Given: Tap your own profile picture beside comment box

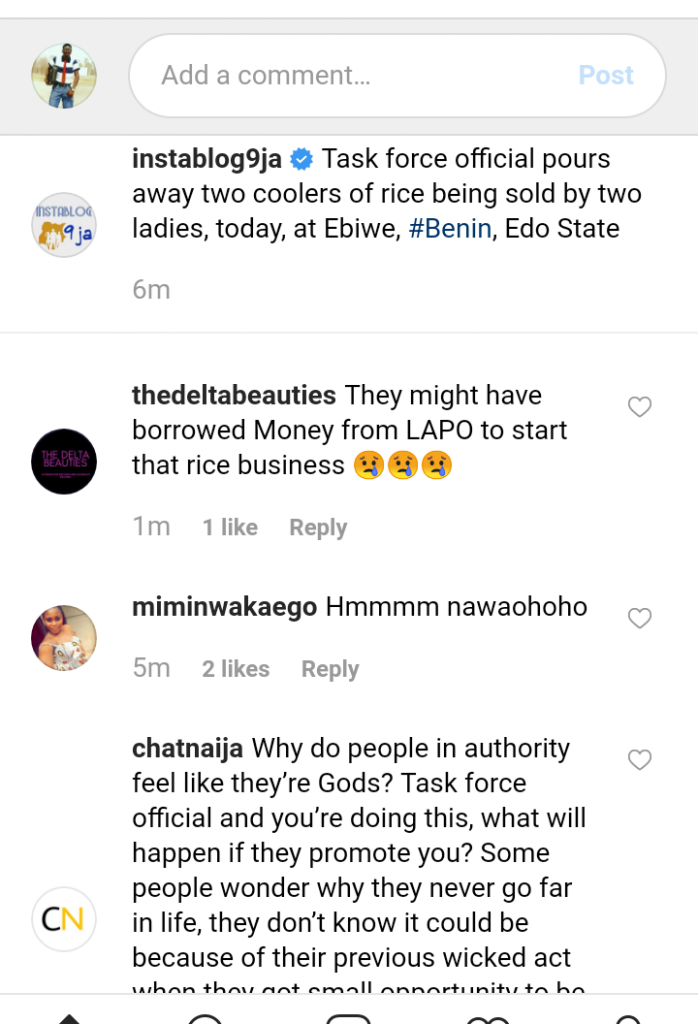Looking at the screenshot, I should coord(64,76).
